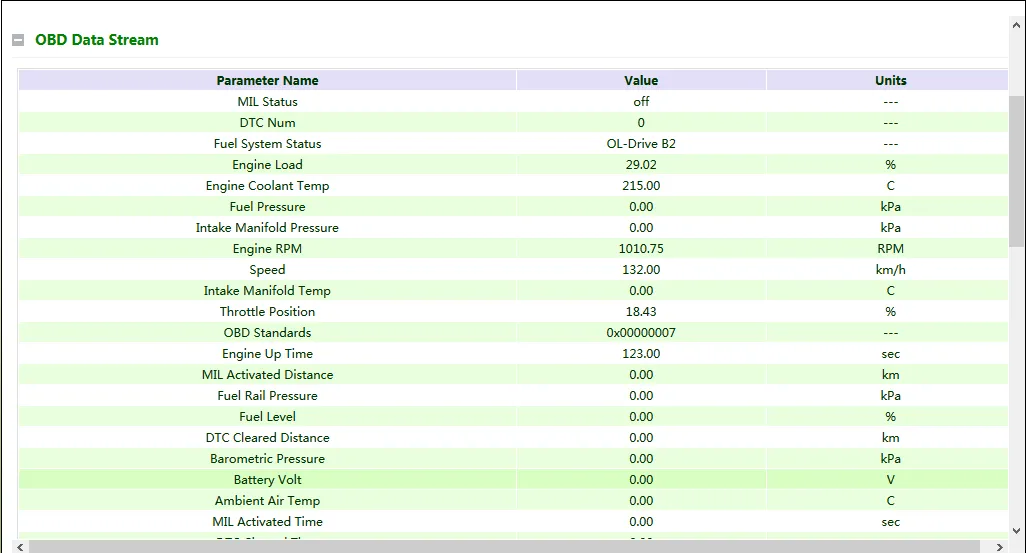Select the Engine Coolant Temp parameter
1026x553 pixels.
click(x=268, y=186)
